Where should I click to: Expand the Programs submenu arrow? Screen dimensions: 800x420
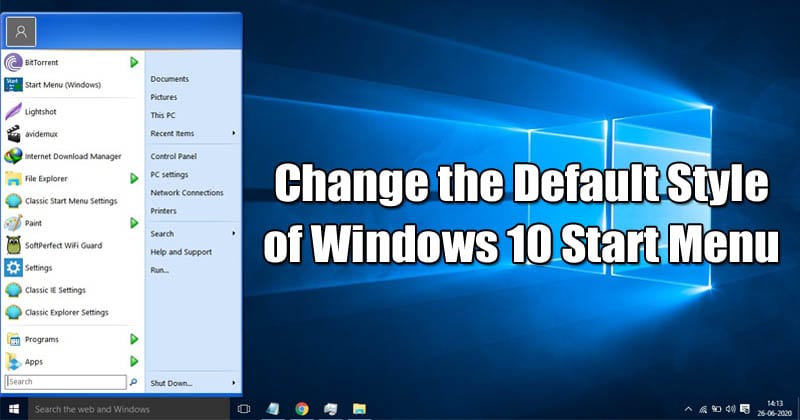[134, 339]
